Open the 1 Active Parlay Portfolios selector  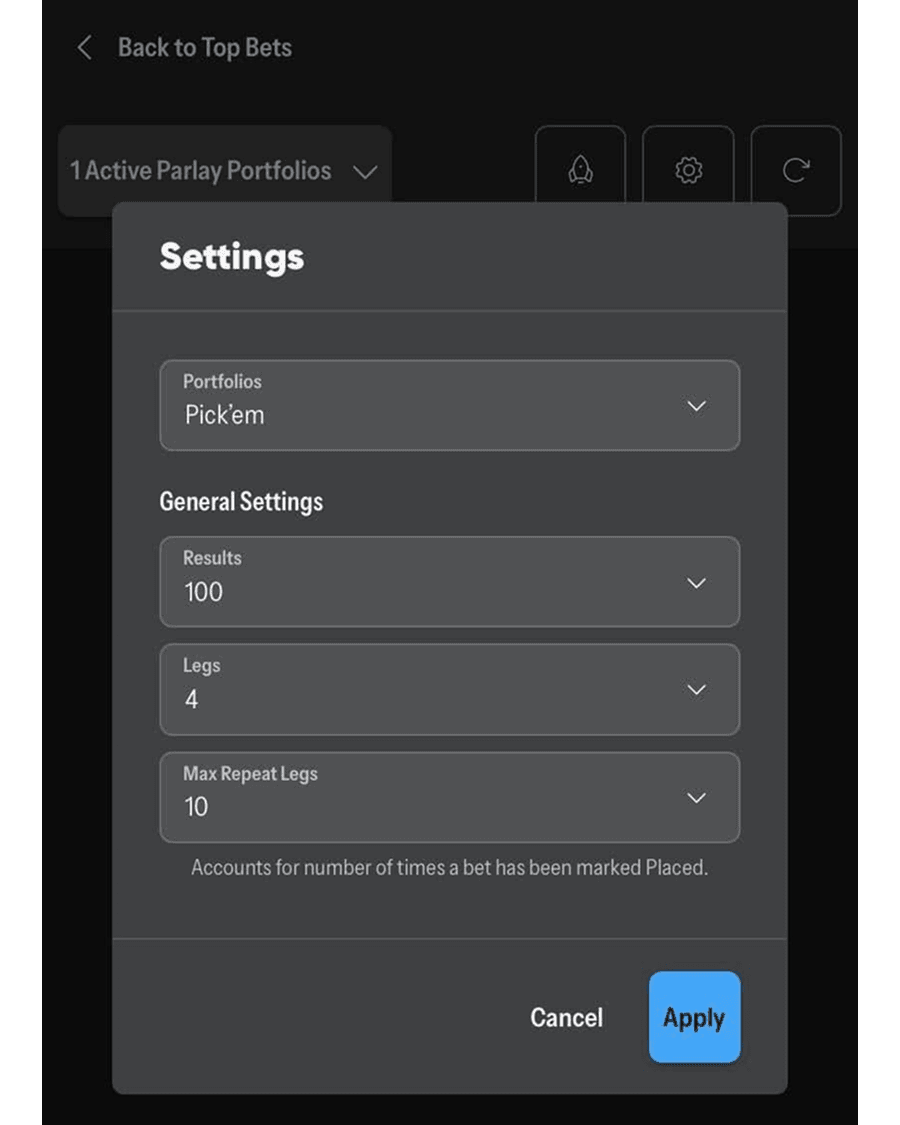(224, 171)
